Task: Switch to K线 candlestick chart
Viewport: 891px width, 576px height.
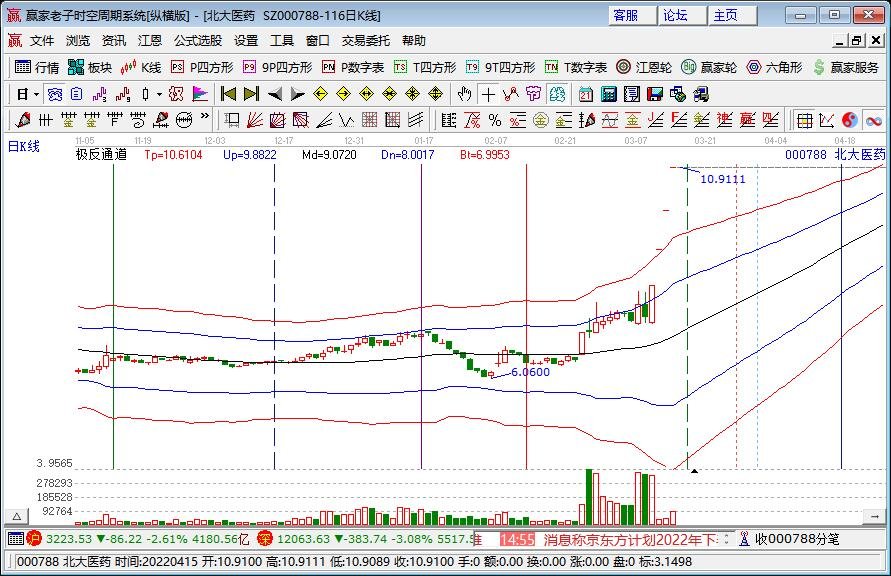Action: [140, 68]
